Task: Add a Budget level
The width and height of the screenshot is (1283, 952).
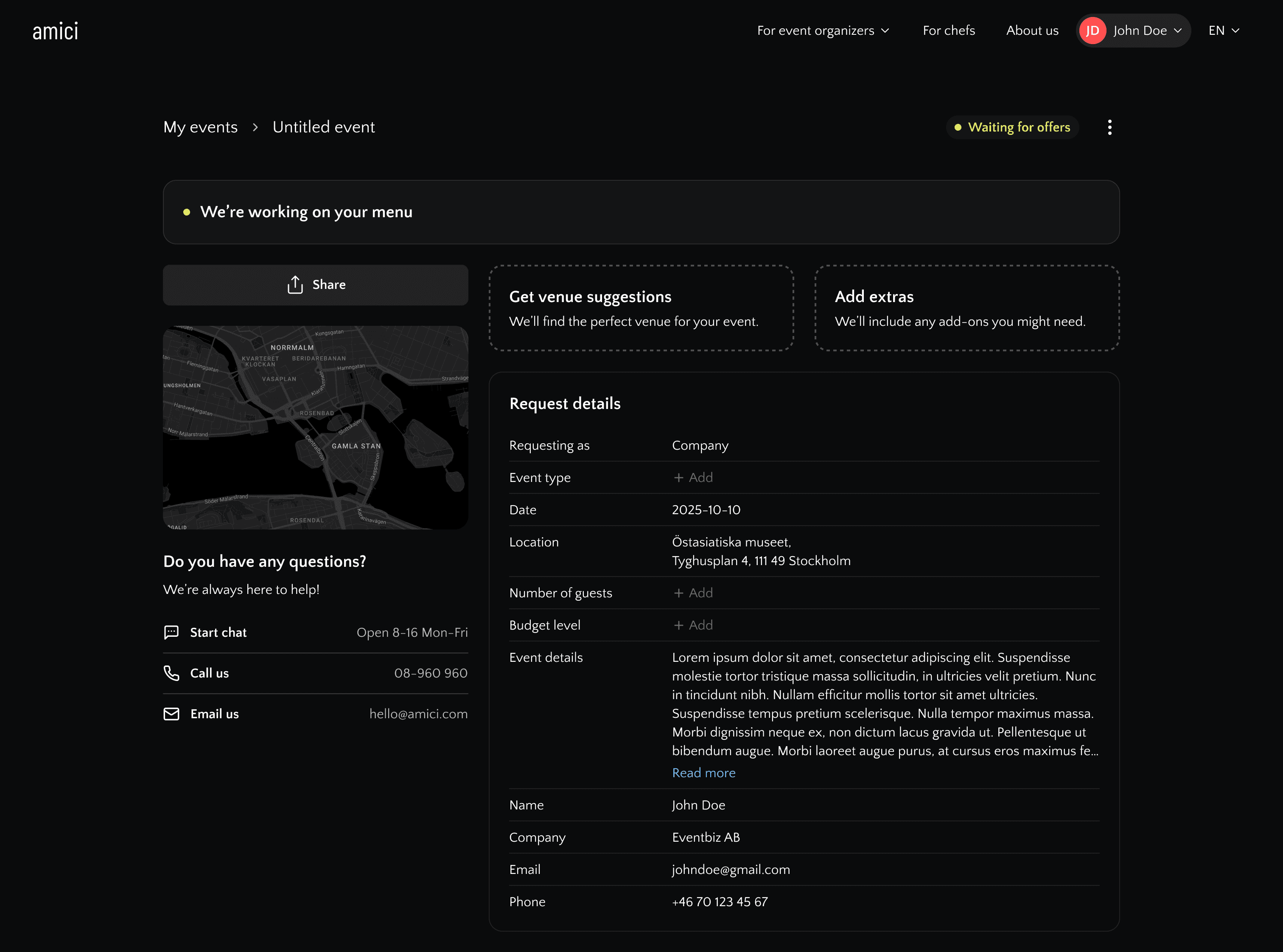Action: [693, 625]
